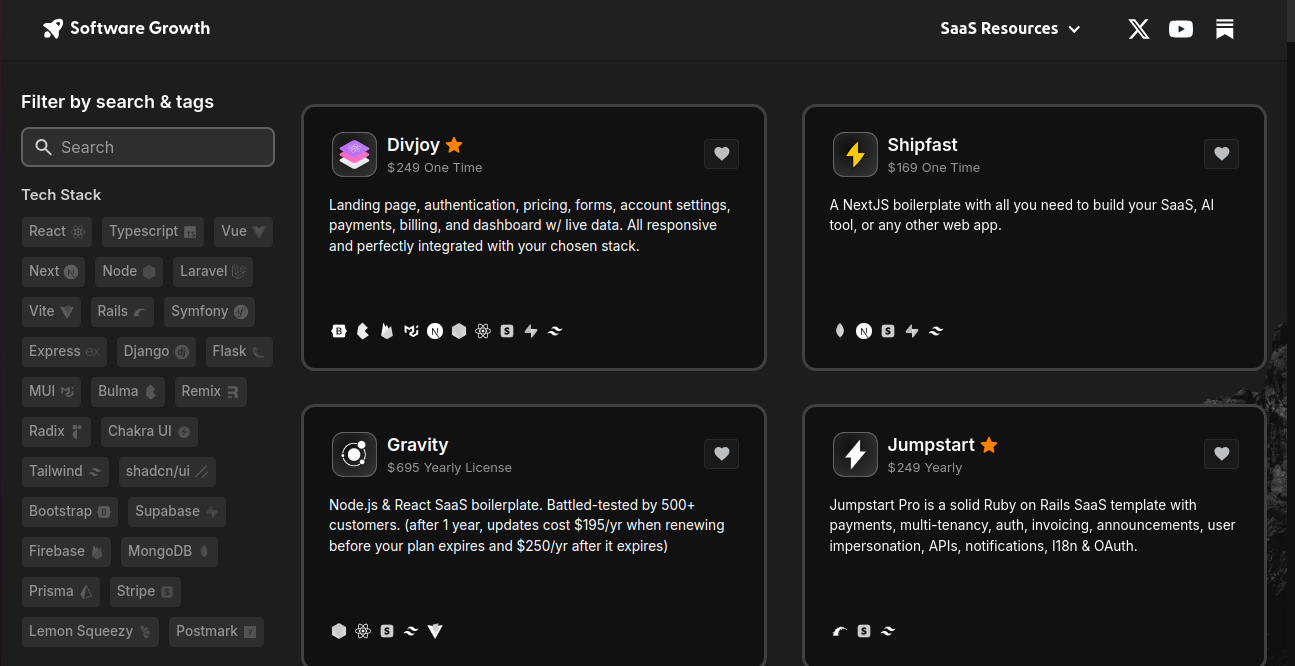Go to Software Growth home link

point(127,28)
